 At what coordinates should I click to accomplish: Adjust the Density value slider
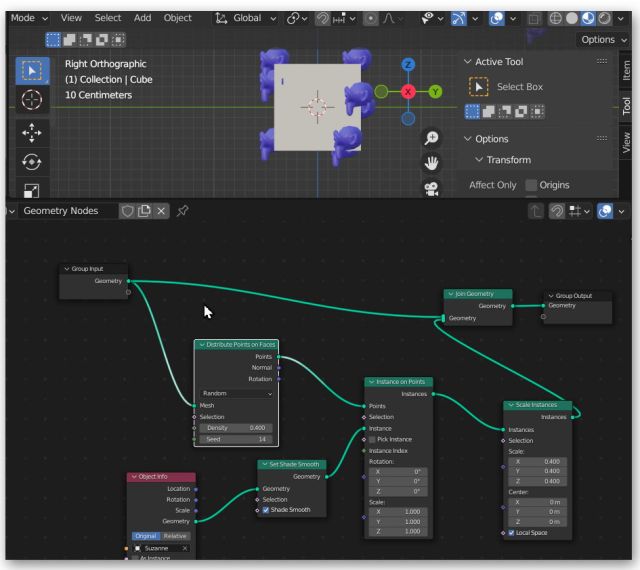(236, 428)
